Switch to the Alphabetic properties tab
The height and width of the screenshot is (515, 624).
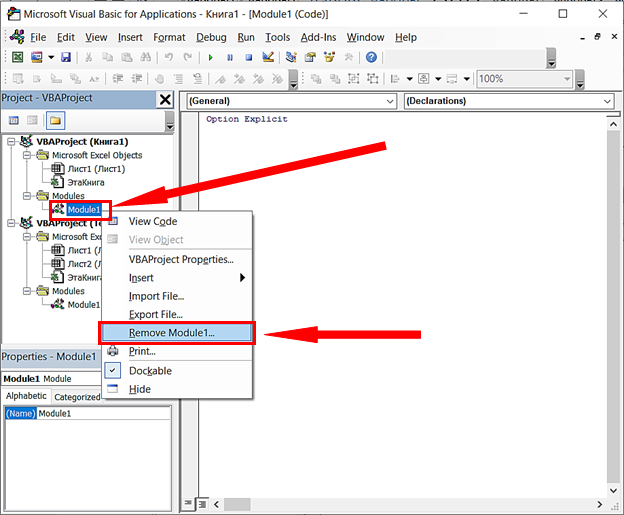26,396
